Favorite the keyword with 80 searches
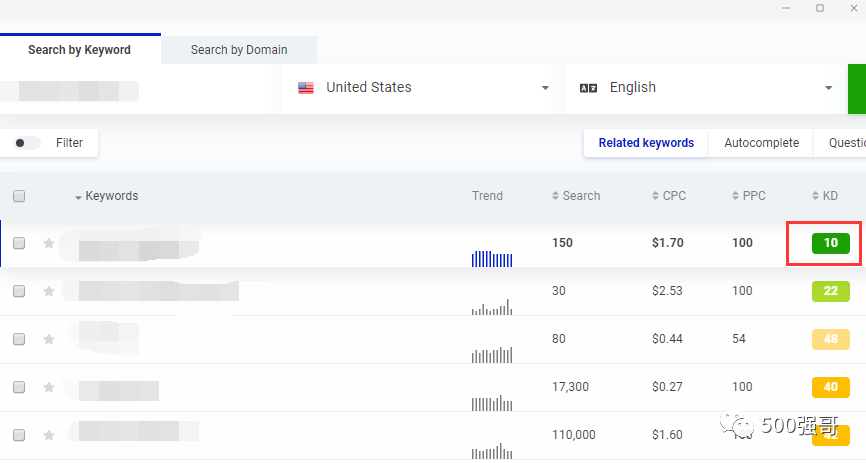This screenshot has height=463, width=866. pyautogui.click(x=49, y=339)
